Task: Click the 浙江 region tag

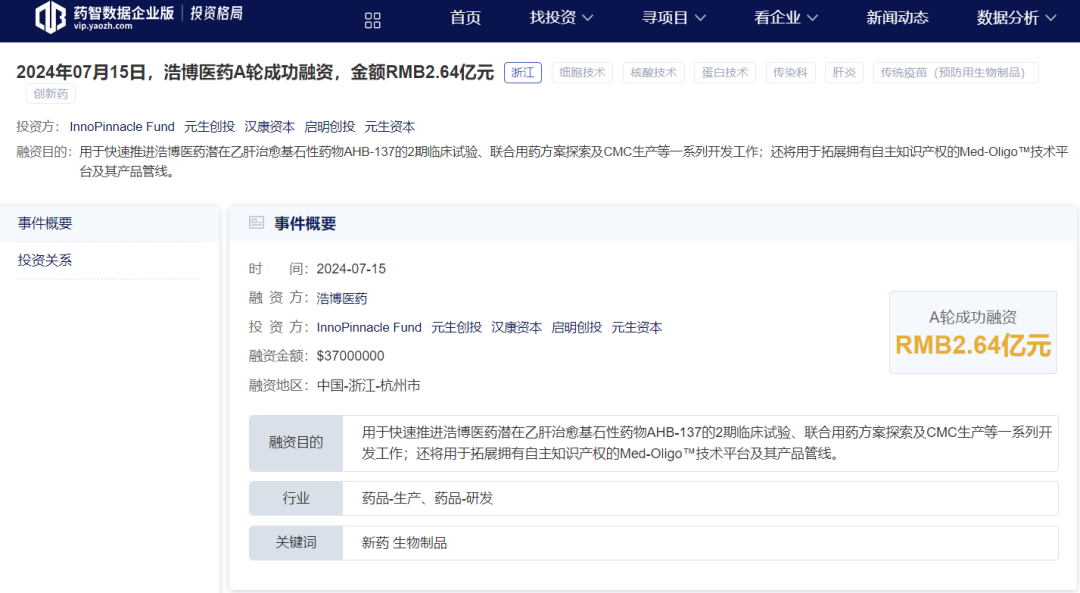Action: (523, 72)
